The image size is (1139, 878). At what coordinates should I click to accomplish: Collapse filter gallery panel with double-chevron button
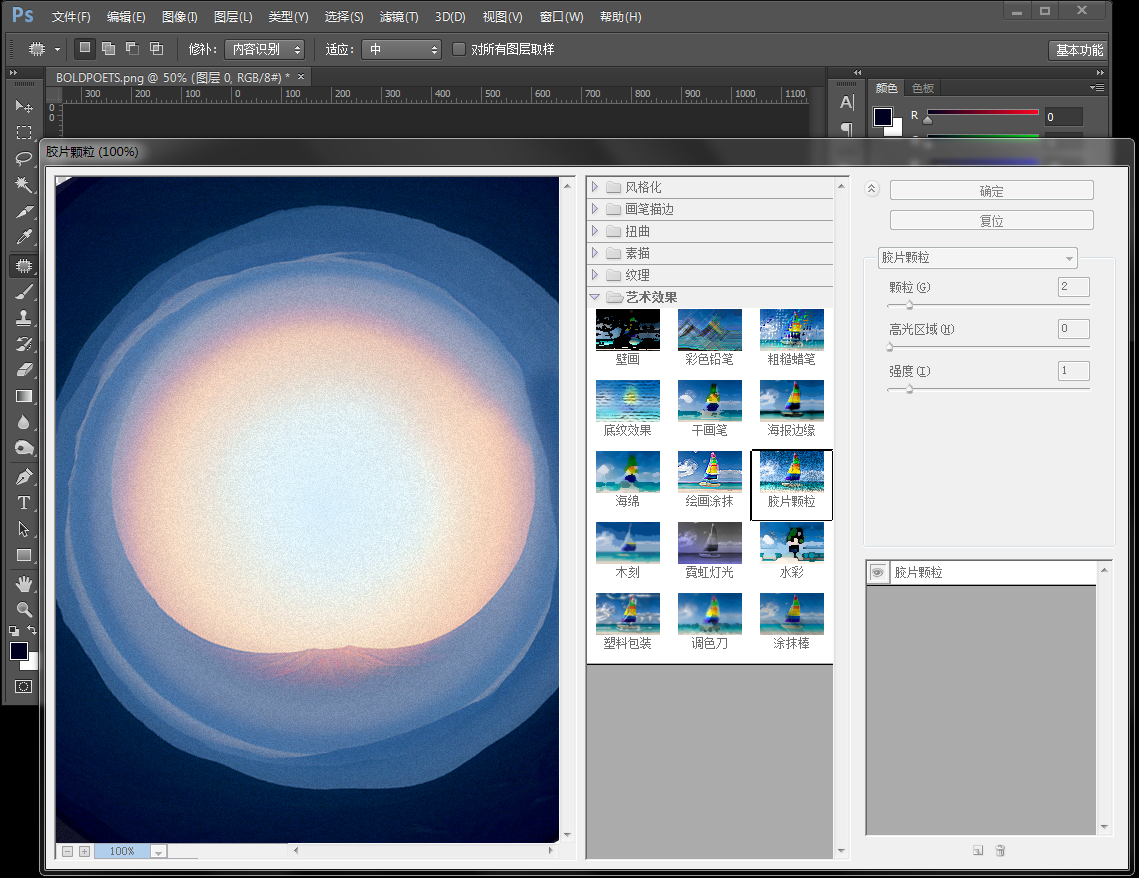[x=872, y=189]
